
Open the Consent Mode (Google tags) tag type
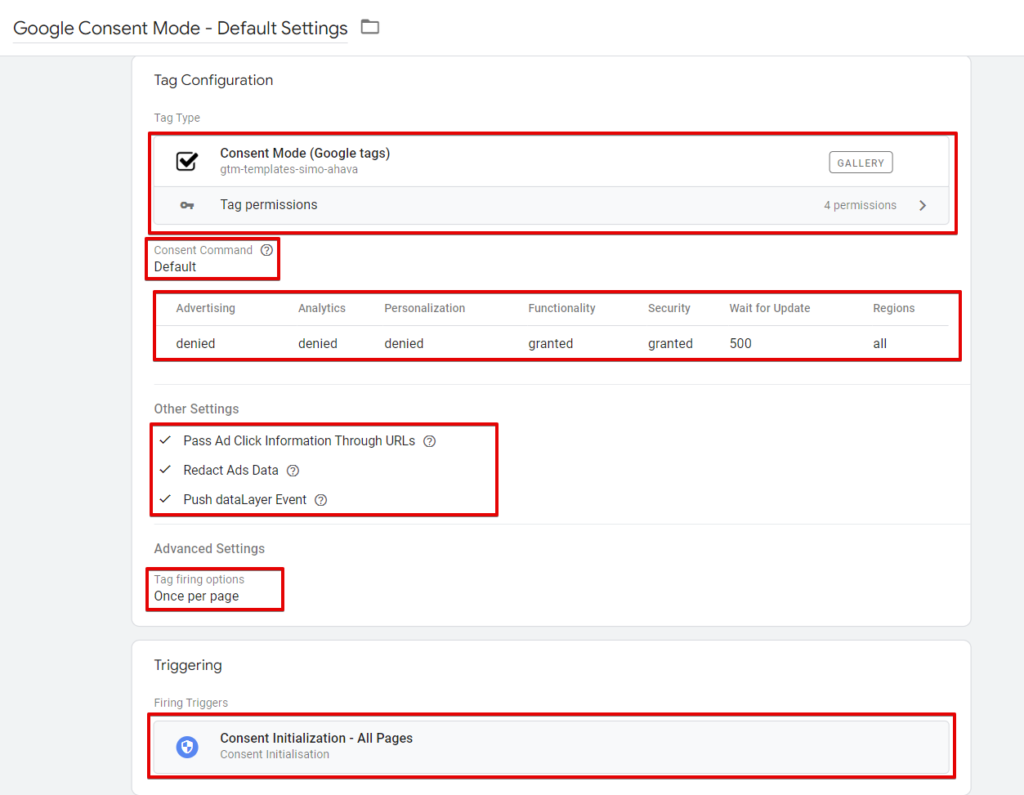[551, 161]
